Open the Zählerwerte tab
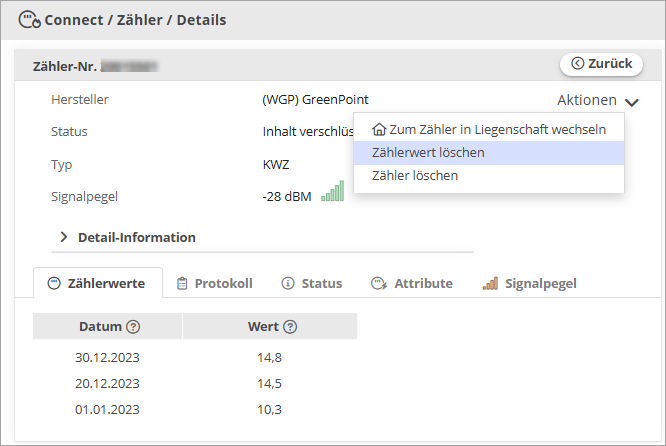666x446 pixels. pyautogui.click(x=98, y=283)
